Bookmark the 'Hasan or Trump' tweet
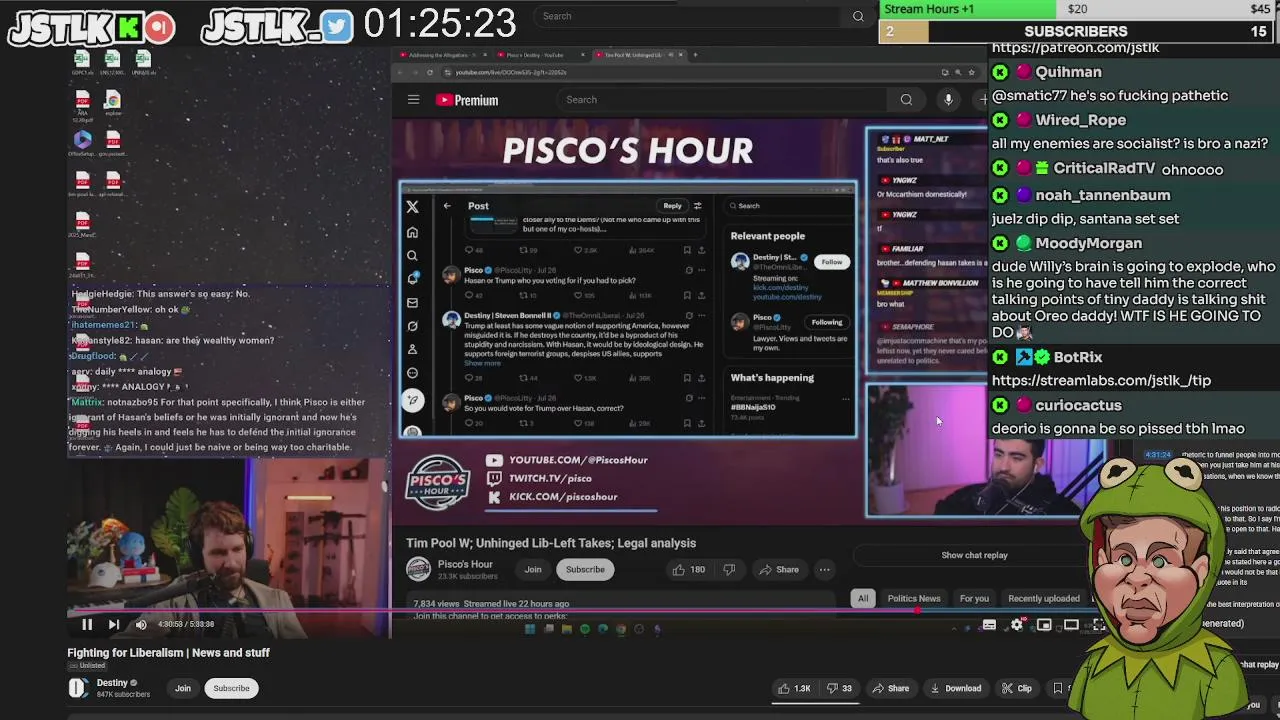This screenshot has width=1280, height=720. pyautogui.click(x=687, y=295)
